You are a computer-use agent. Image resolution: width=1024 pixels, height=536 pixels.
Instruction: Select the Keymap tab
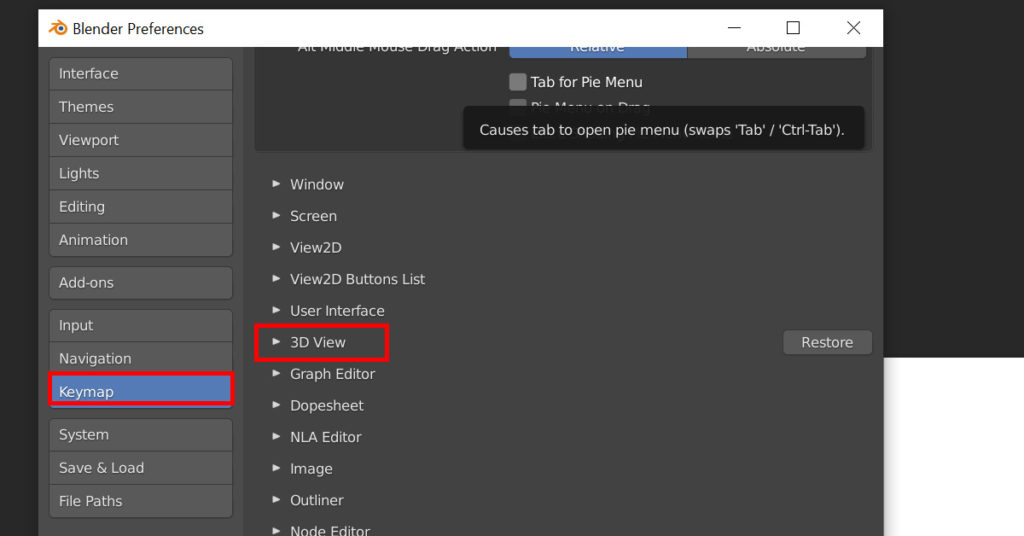(140, 392)
